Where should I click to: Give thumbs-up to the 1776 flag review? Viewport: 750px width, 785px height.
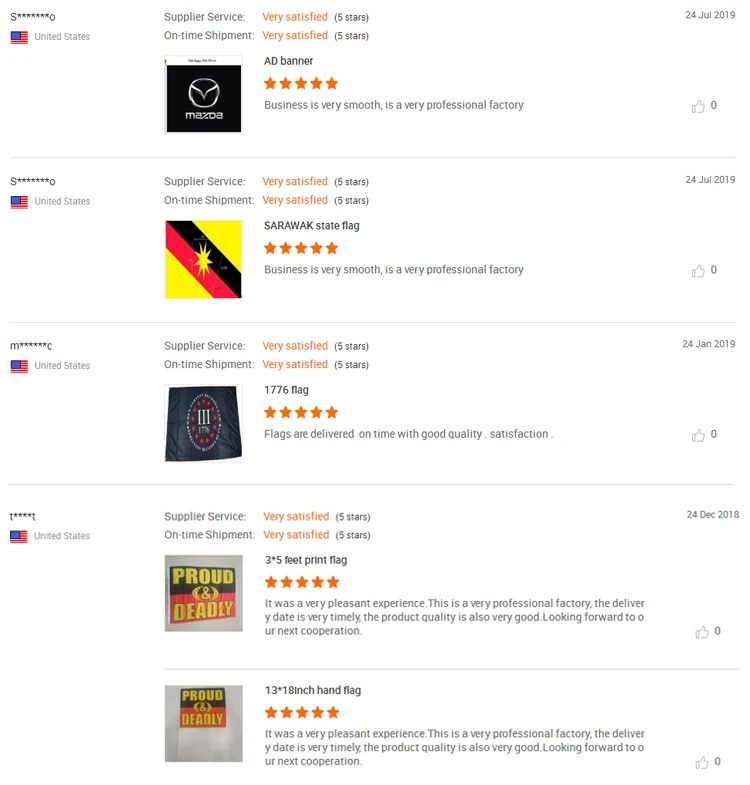click(698, 435)
